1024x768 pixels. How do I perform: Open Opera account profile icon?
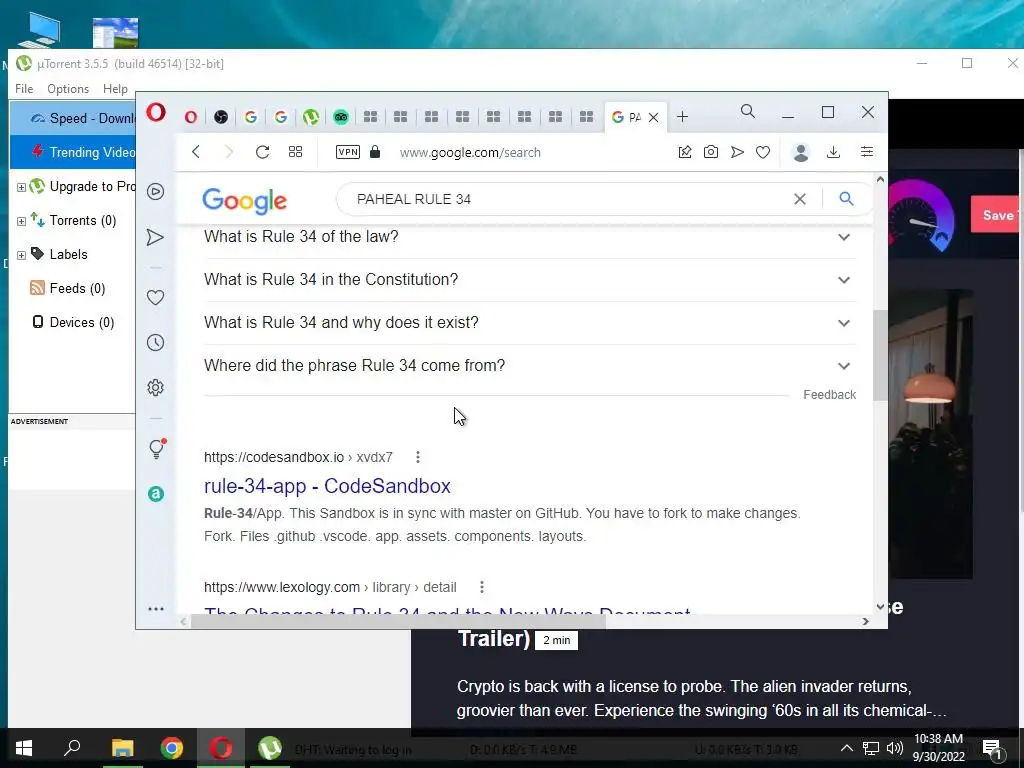[x=801, y=153]
